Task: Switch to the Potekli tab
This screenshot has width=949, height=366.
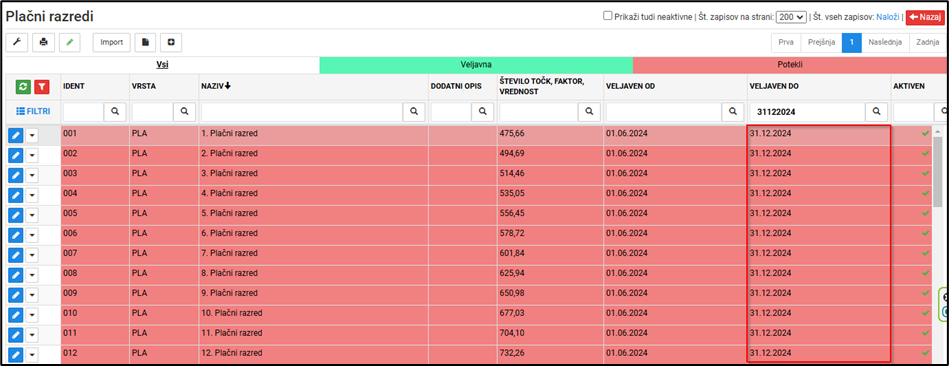Action: tap(790, 65)
